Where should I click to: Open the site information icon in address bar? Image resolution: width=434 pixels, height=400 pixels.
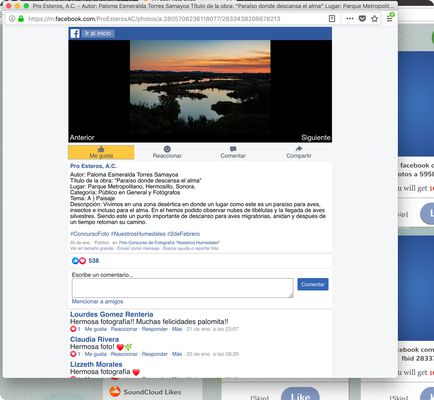tap(12, 19)
